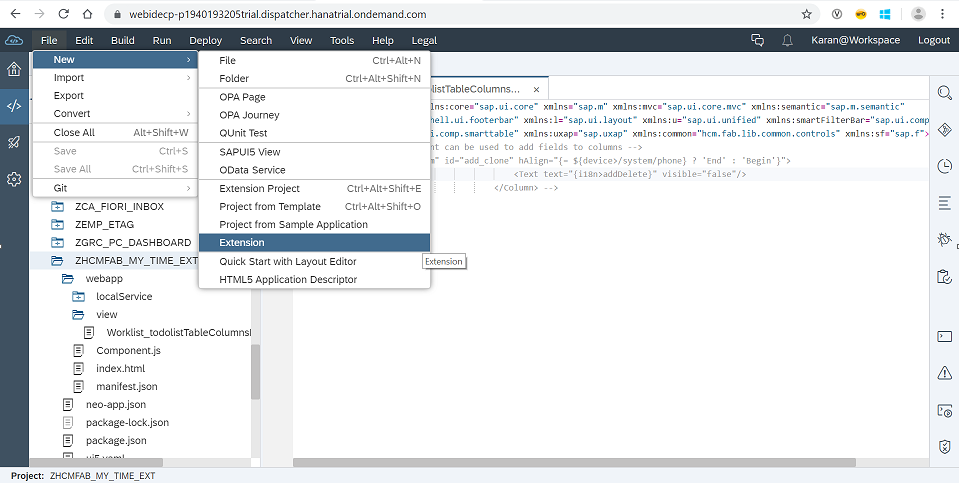Expand the Import submenu
Image resolution: width=959 pixels, height=483 pixels.
pos(115,78)
